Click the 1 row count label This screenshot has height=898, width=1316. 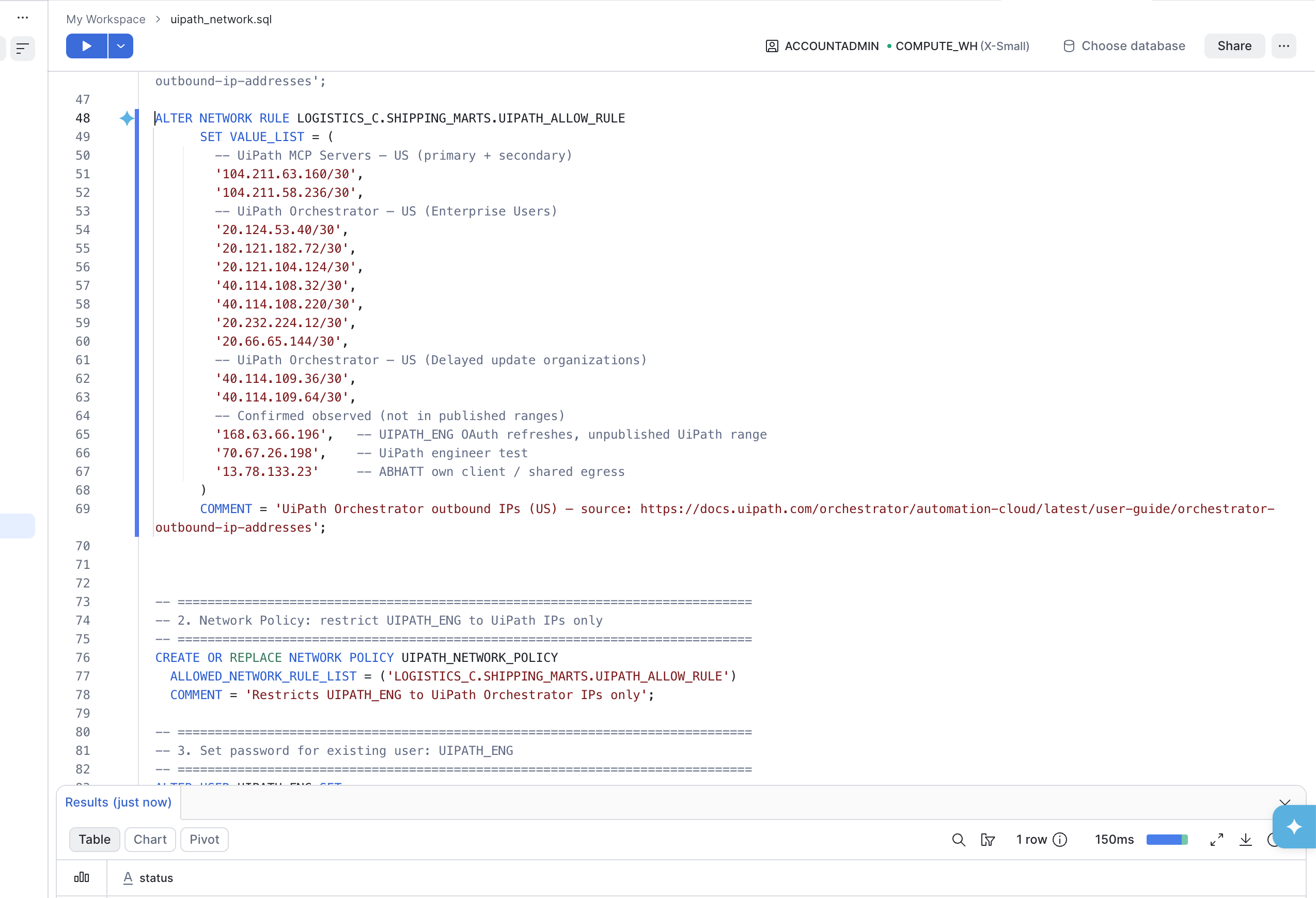click(1031, 840)
